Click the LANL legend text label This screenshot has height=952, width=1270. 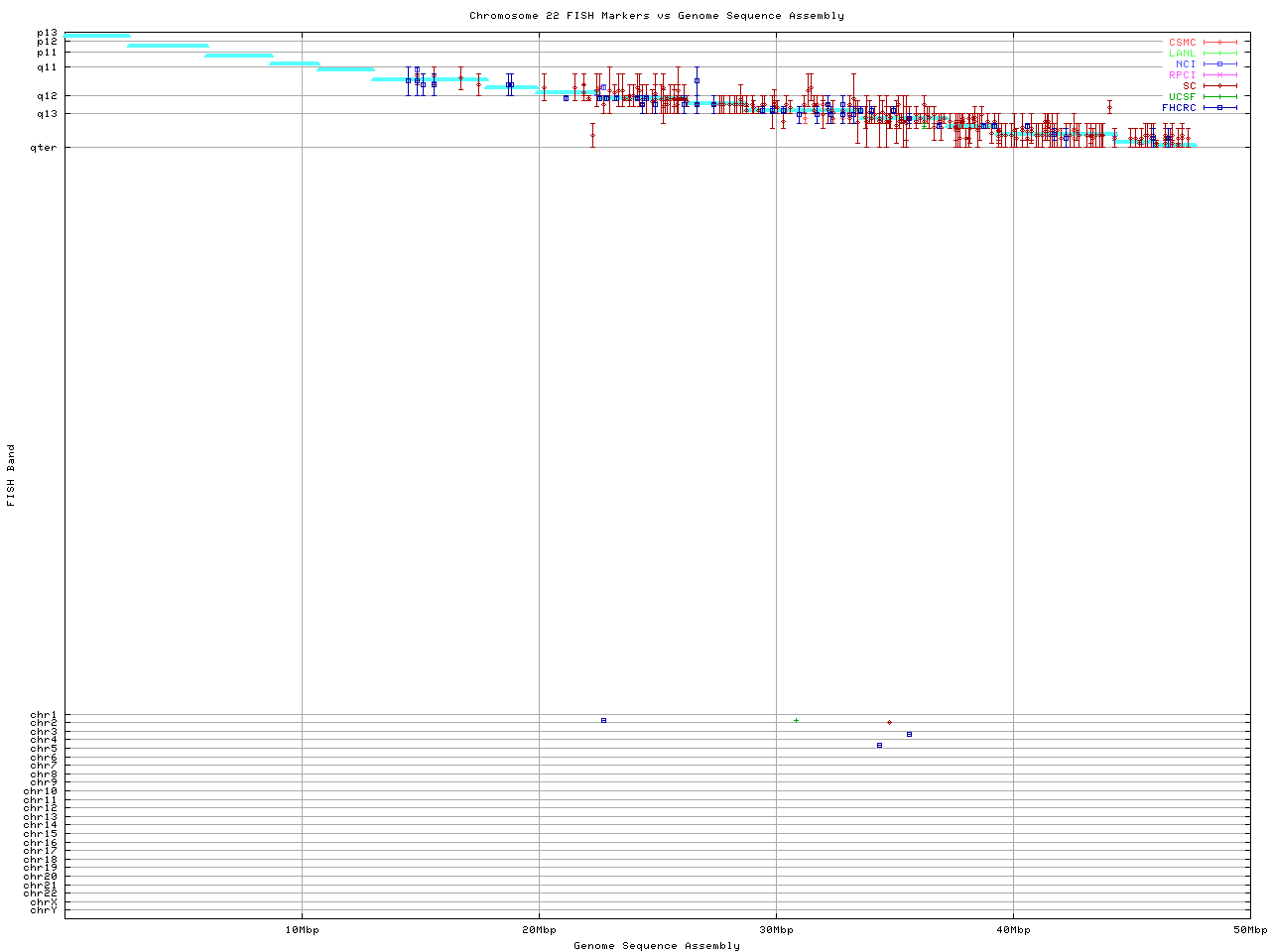[x=1182, y=54]
